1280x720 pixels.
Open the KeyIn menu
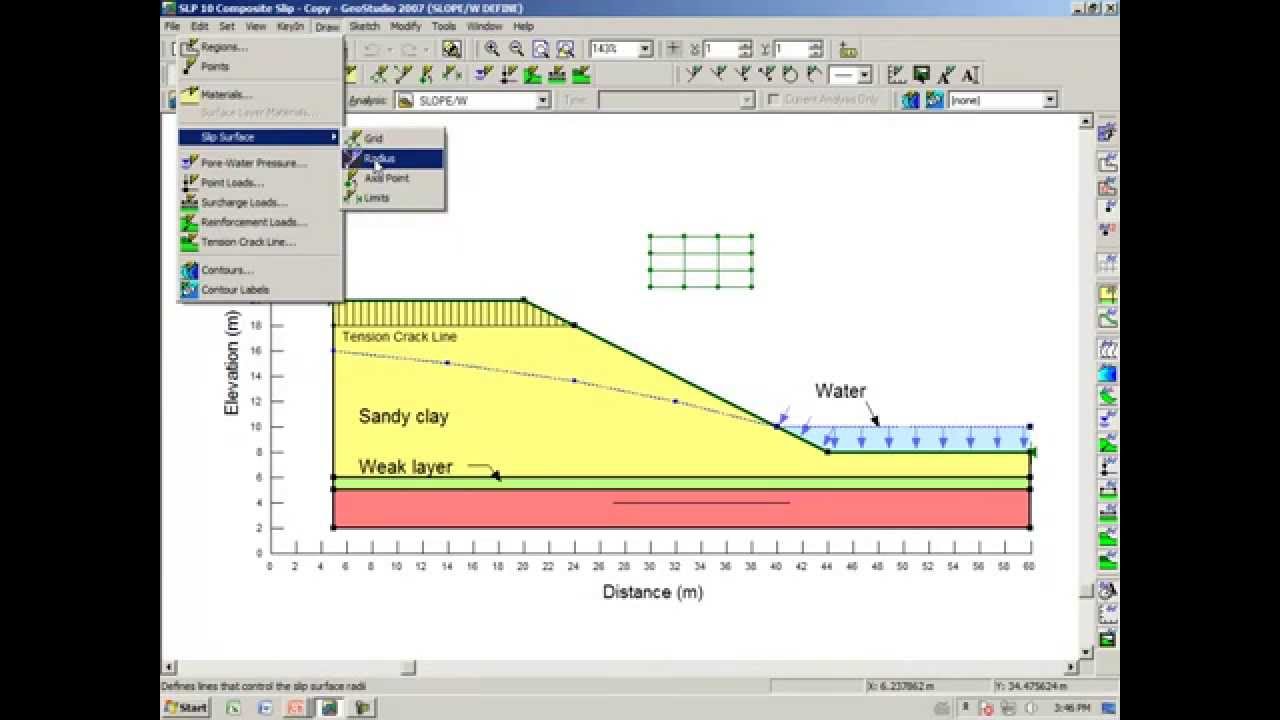(x=290, y=26)
